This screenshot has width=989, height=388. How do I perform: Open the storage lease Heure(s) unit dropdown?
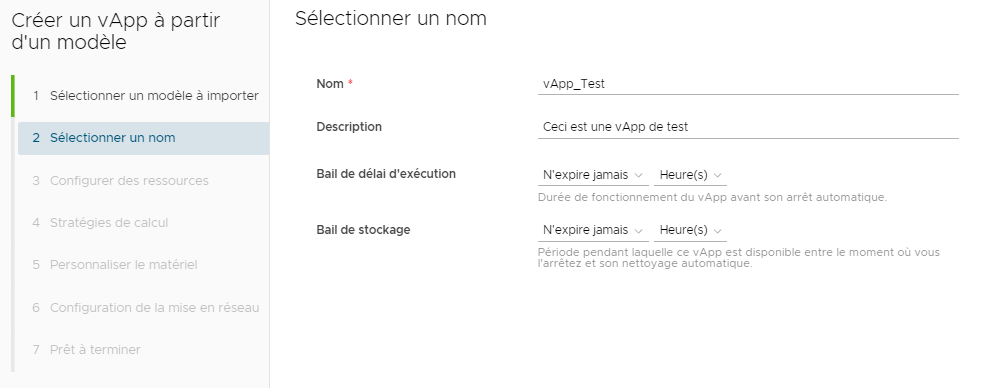pyautogui.click(x=690, y=230)
